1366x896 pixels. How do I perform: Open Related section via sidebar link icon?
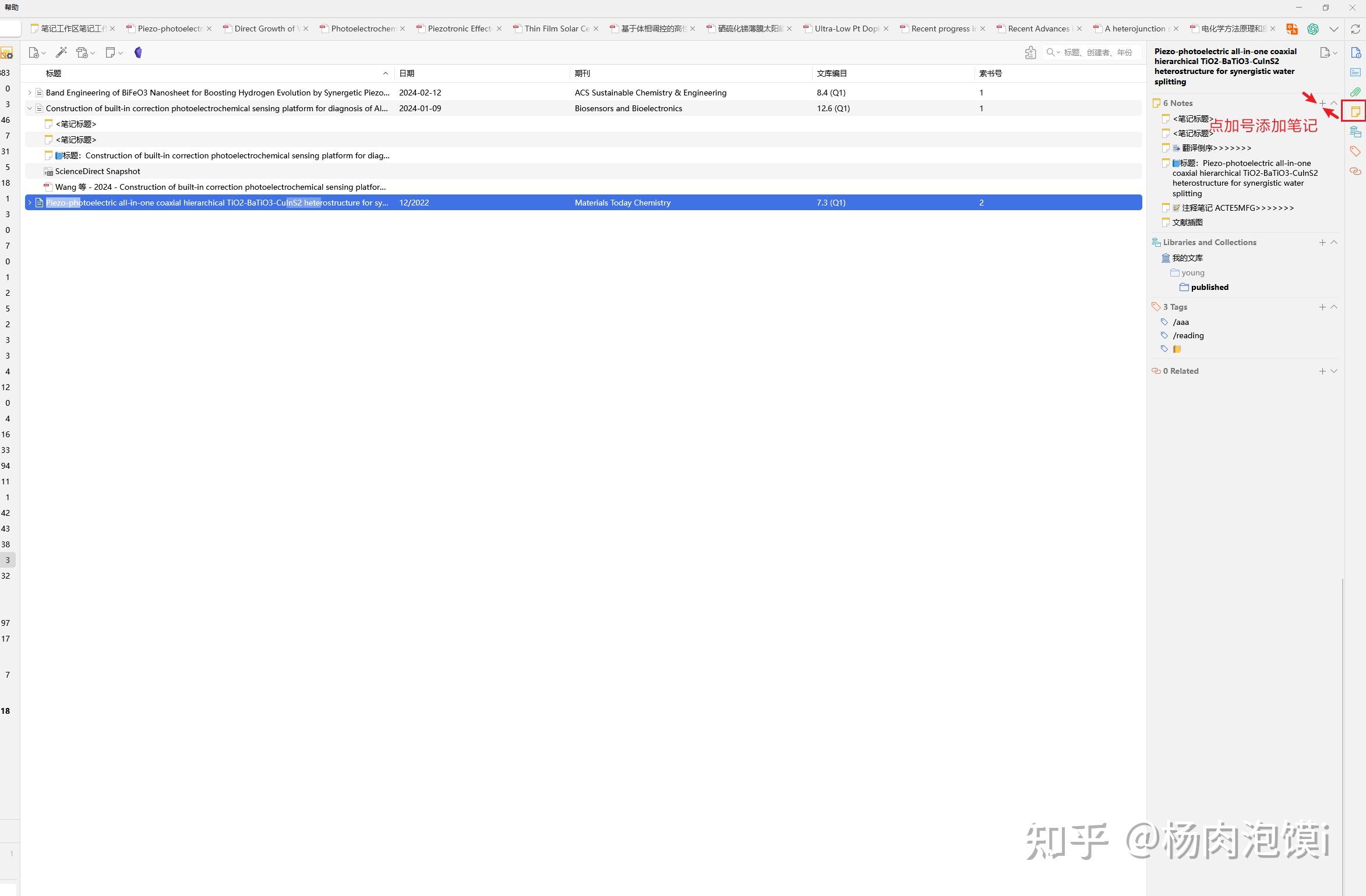tap(1356, 171)
